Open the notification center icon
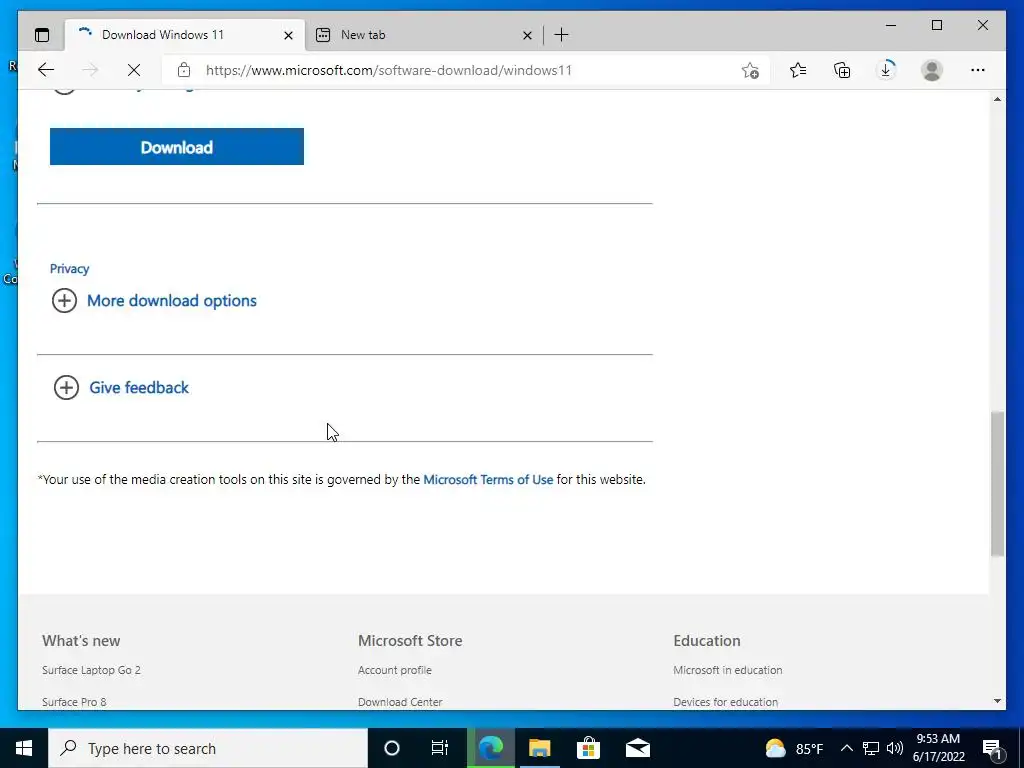Screen dimensions: 1024x768 (992, 749)
